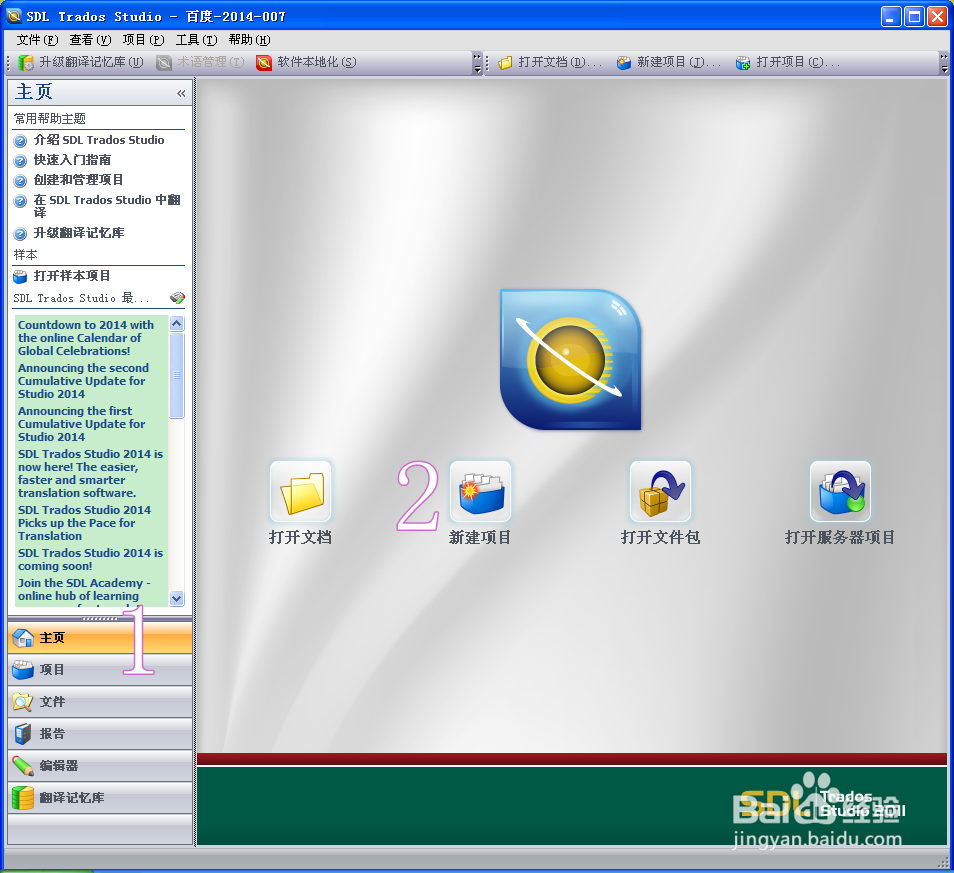The width and height of the screenshot is (954, 873).
Task: Open the 'Join the SDL Academy' news link
Action: tap(85, 590)
